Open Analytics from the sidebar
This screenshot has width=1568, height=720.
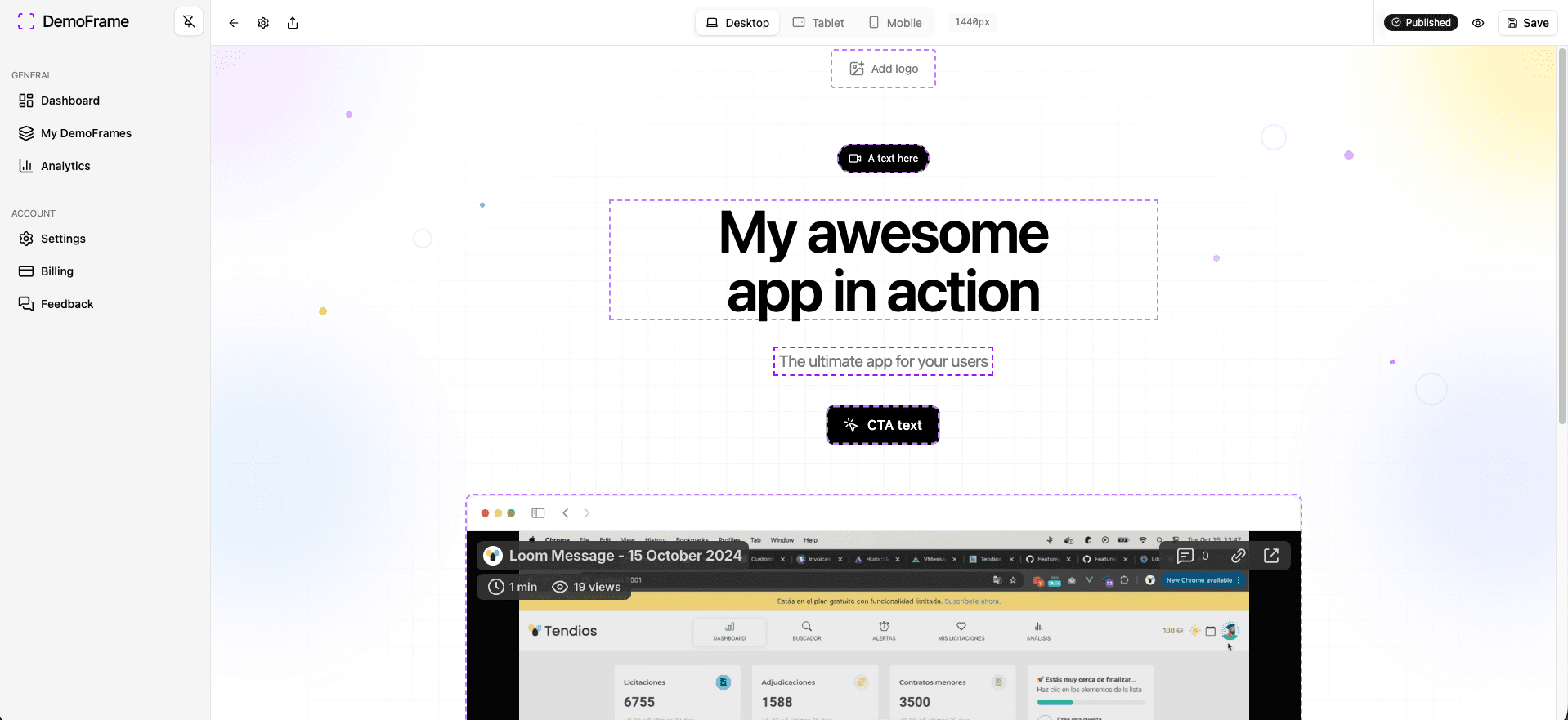[65, 166]
